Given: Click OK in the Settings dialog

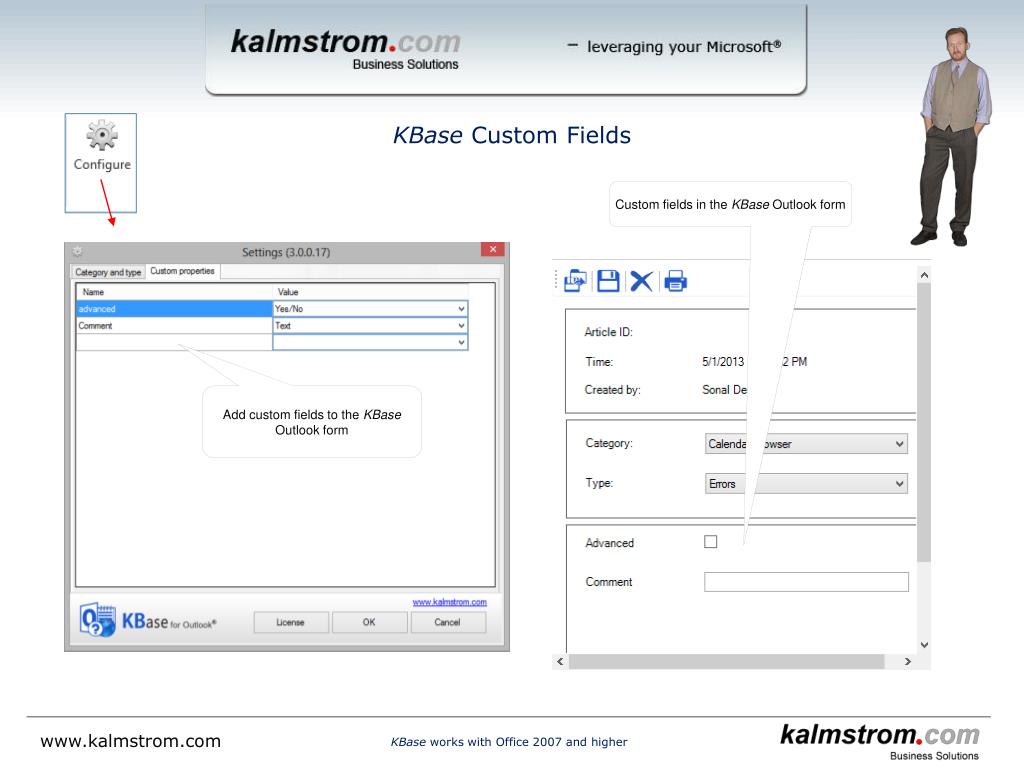Looking at the screenshot, I should point(369,622).
